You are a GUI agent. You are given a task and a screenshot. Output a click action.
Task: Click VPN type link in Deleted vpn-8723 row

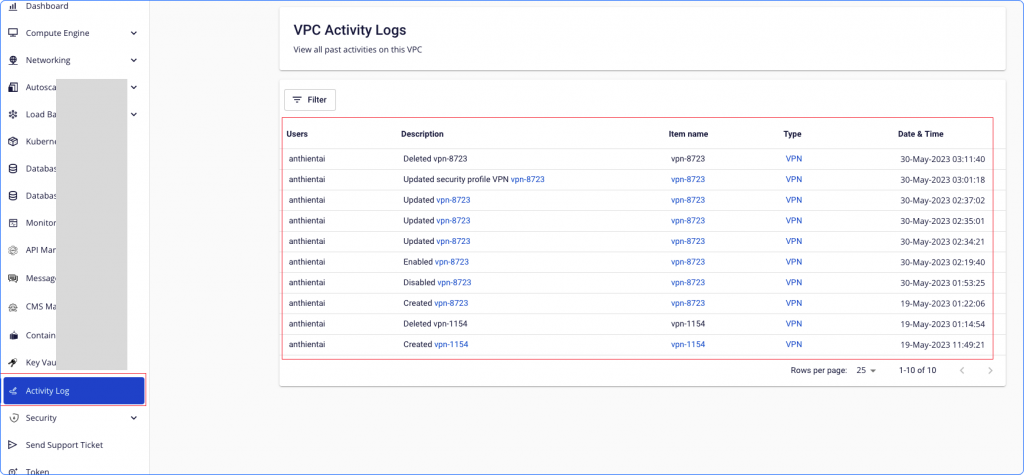(794, 159)
